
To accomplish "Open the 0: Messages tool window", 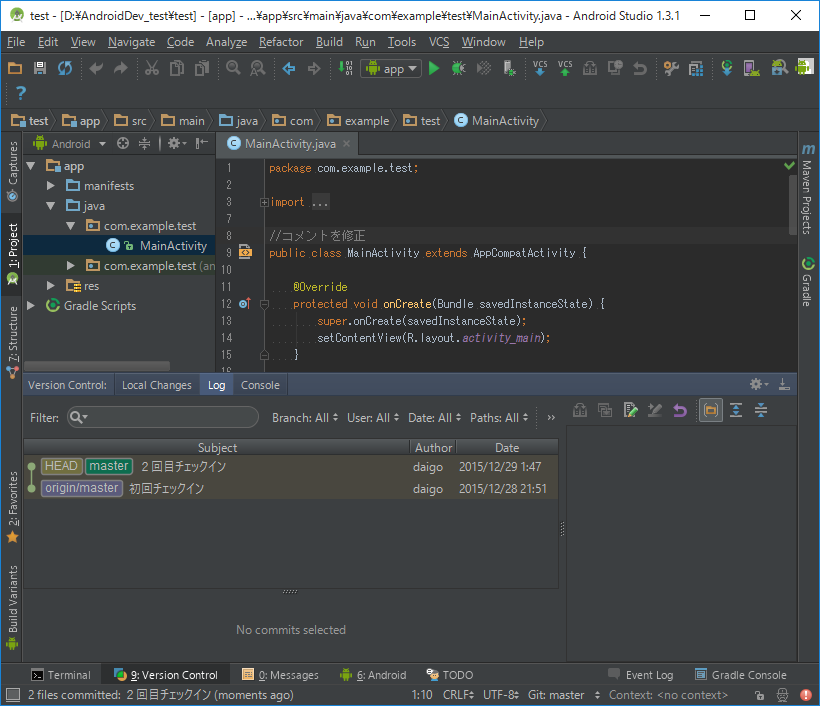I will pyautogui.click(x=280, y=675).
